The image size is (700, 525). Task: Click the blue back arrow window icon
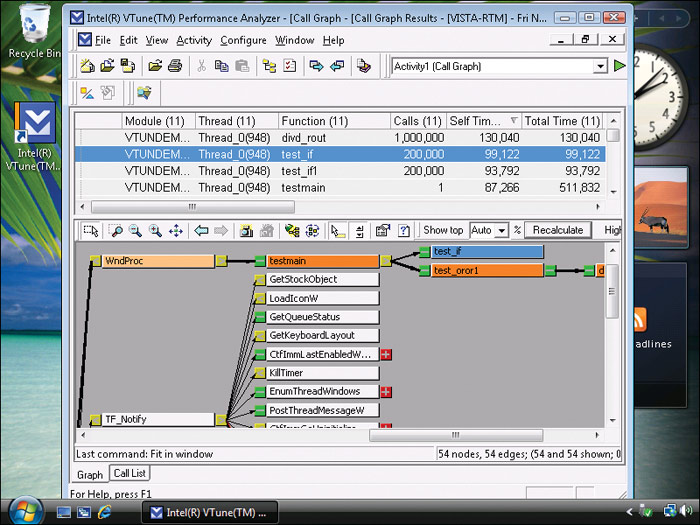click(337, 66)
